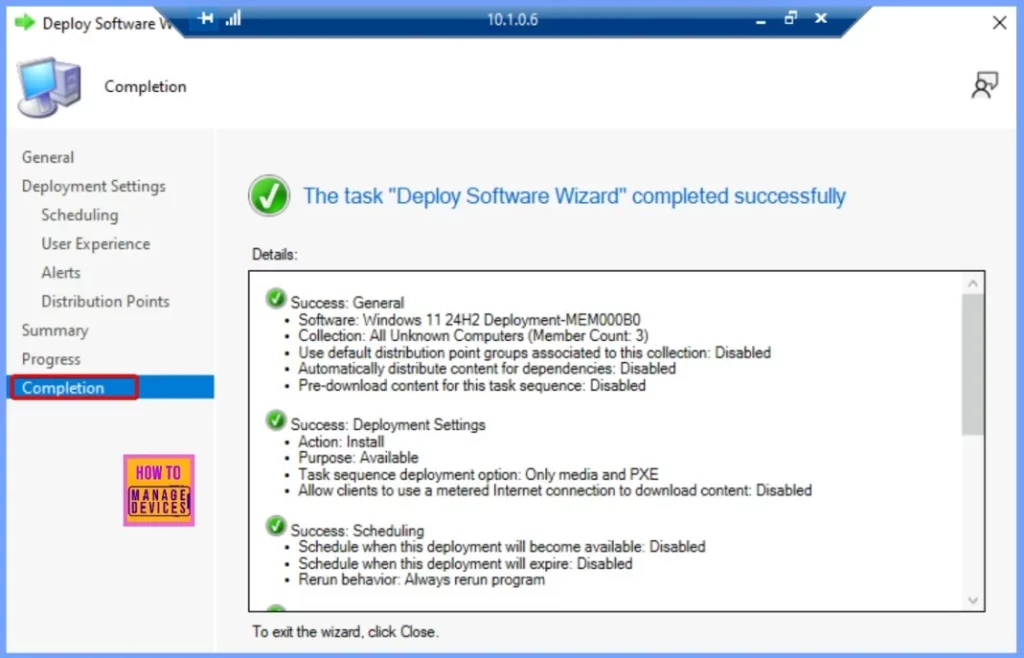1024x658 pixels.
Task: Click "Automatically distribute content for dependencies: Disabled"
Action: coord(487,369)
